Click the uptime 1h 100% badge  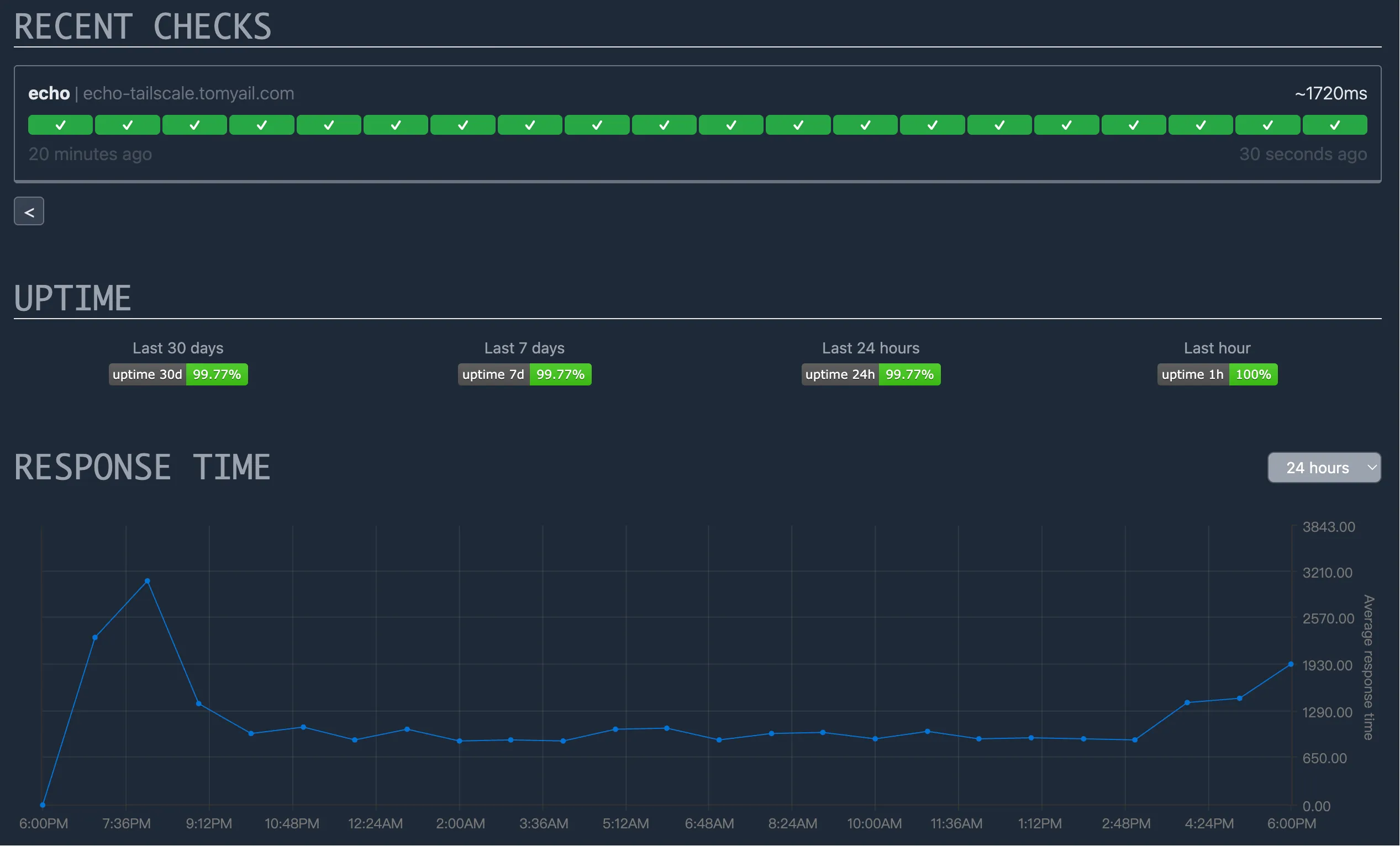[x=1217, y=375]
